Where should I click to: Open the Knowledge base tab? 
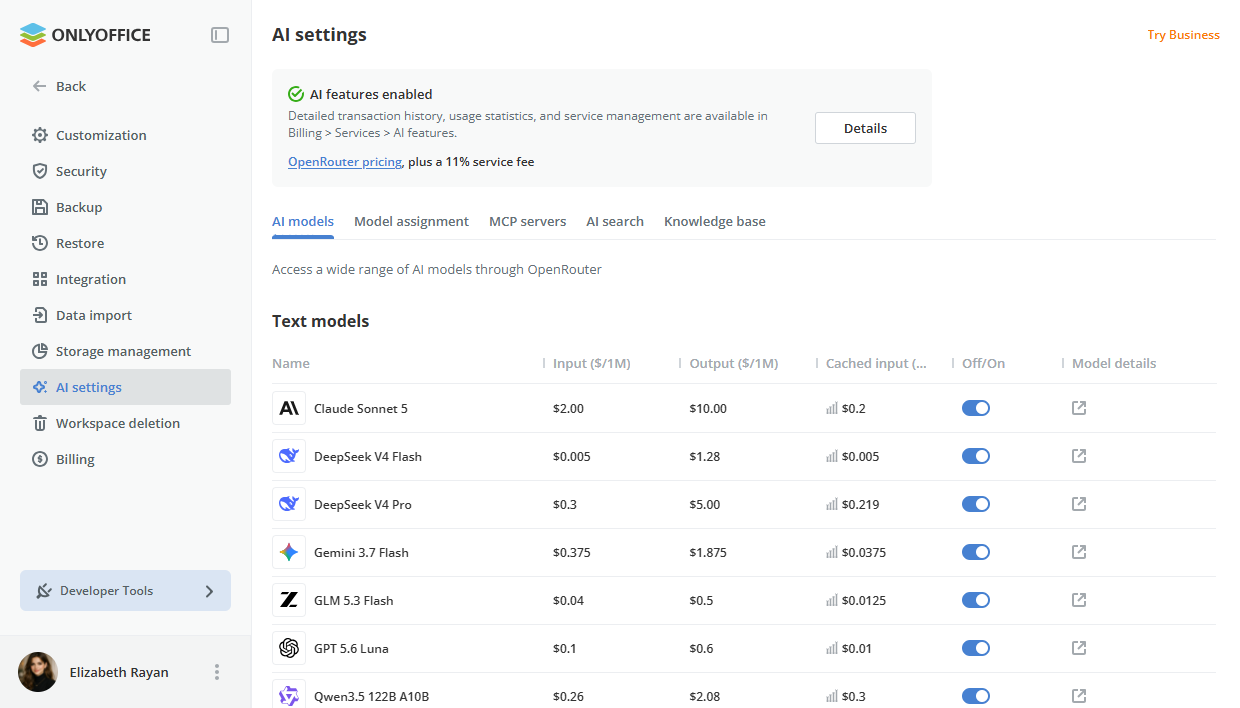click(715, 222)
